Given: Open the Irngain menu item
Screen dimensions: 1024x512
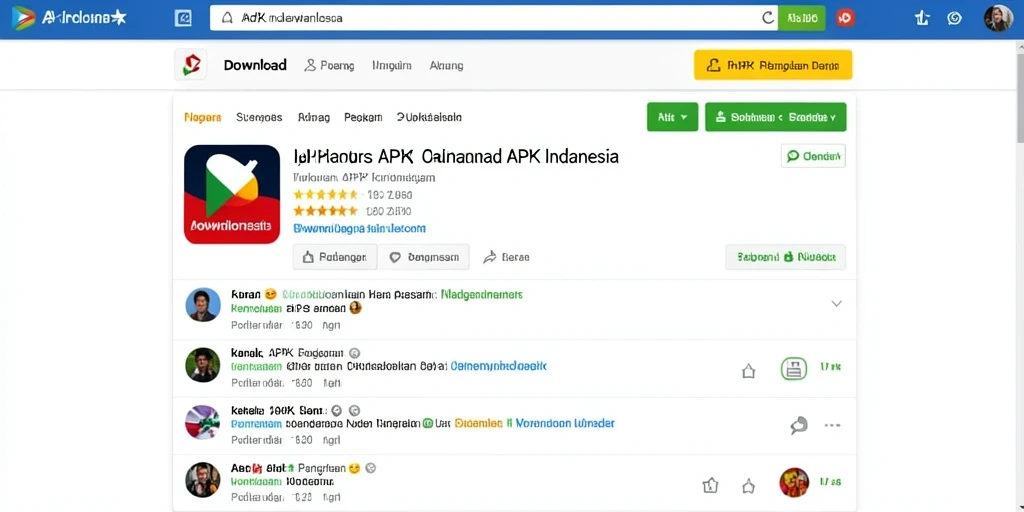Looking at the screenshot, I should [x=391, y=65].
